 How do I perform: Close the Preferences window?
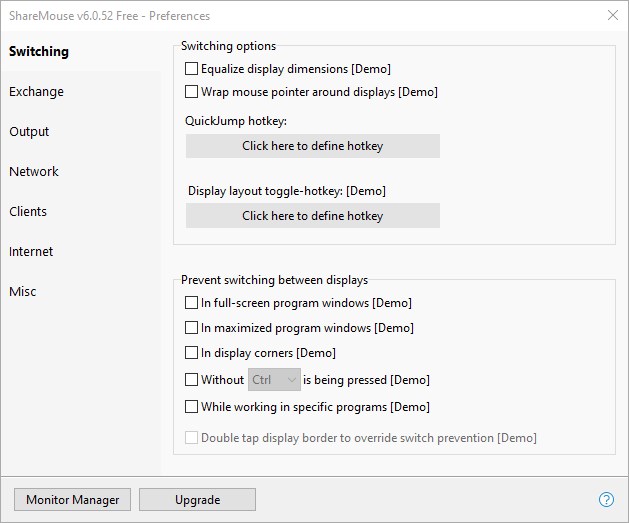pyautogui.click(x=612, y=15)
